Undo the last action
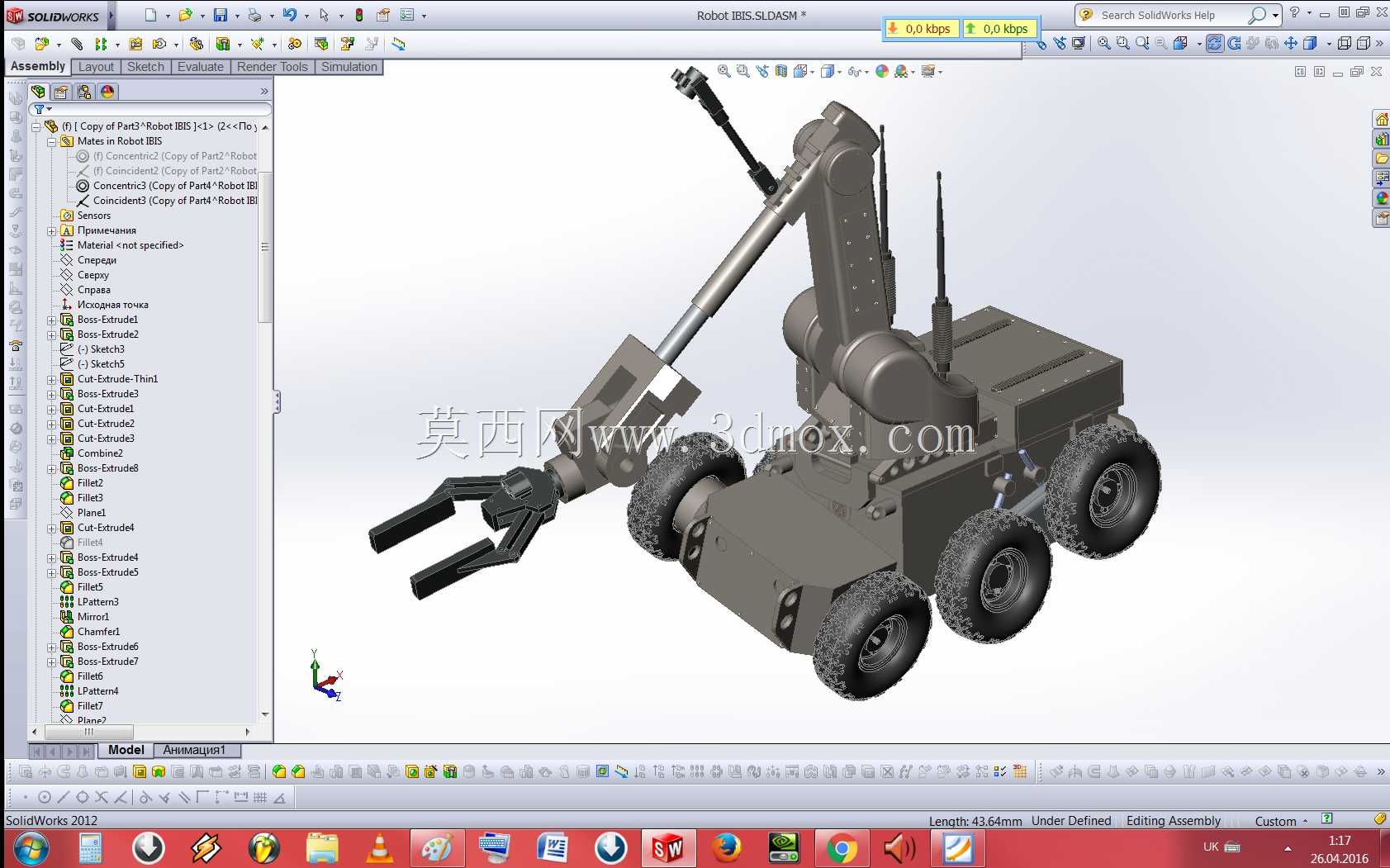 (289, 15)
